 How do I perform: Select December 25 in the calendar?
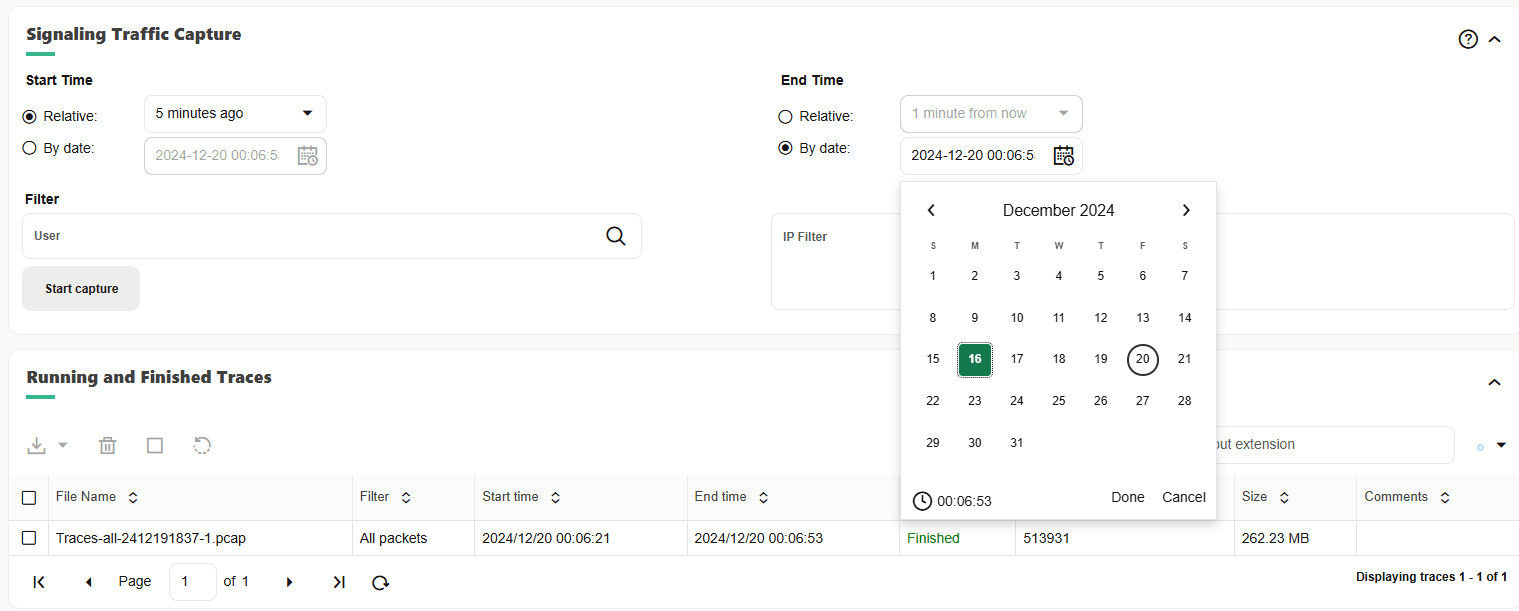coord(1058,400)
